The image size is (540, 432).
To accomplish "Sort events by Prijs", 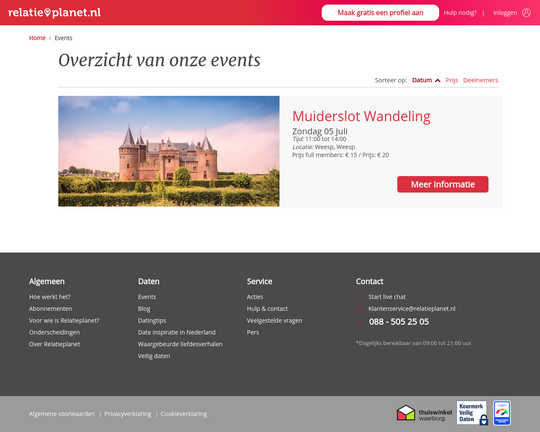I will coord(451,80).
